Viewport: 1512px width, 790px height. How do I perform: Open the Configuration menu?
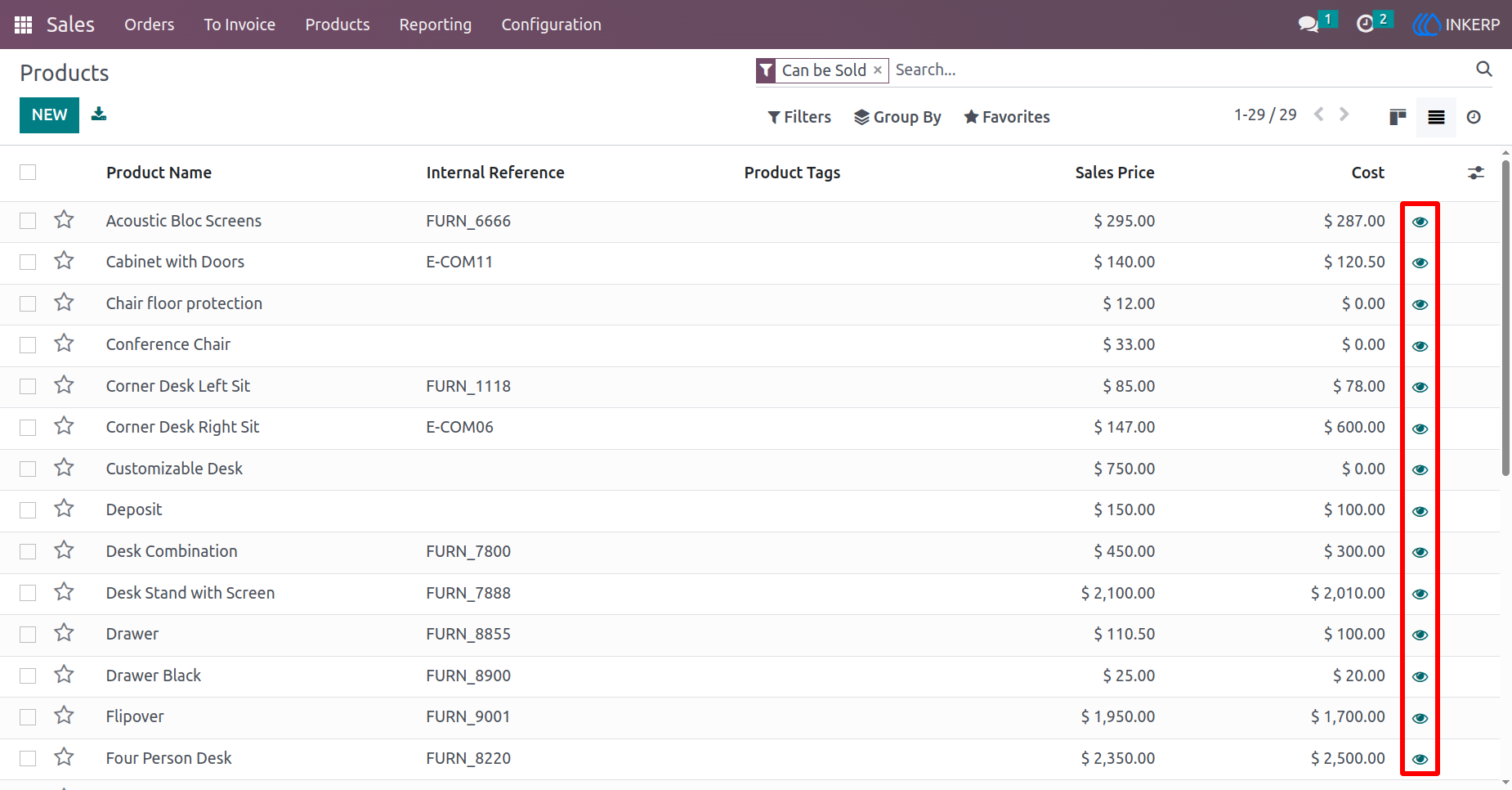pos(552,25)
